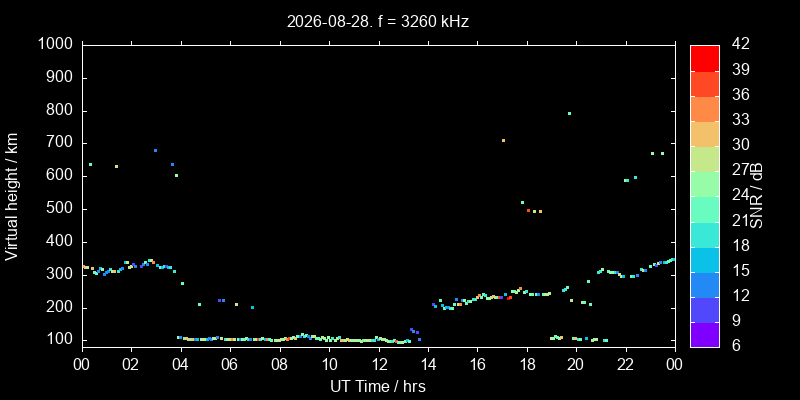Click the UT Time x-axis label
800x400 pixels.
click(378, 386)
